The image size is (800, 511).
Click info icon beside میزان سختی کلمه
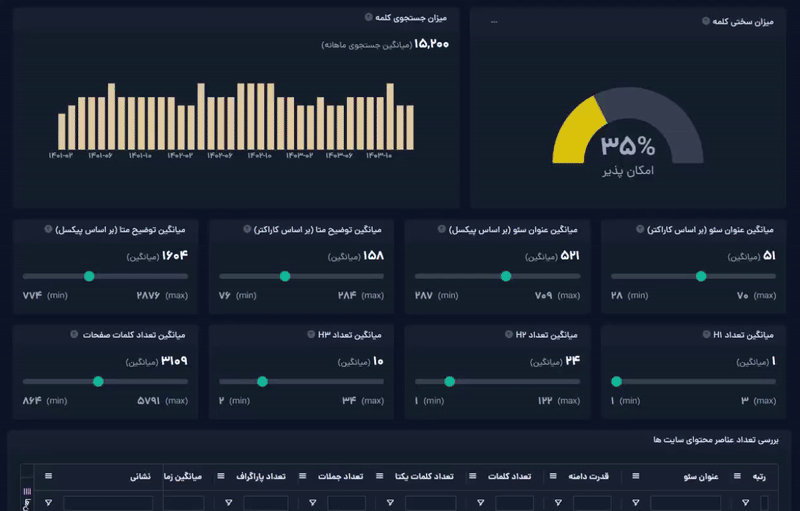click(706, 21)
